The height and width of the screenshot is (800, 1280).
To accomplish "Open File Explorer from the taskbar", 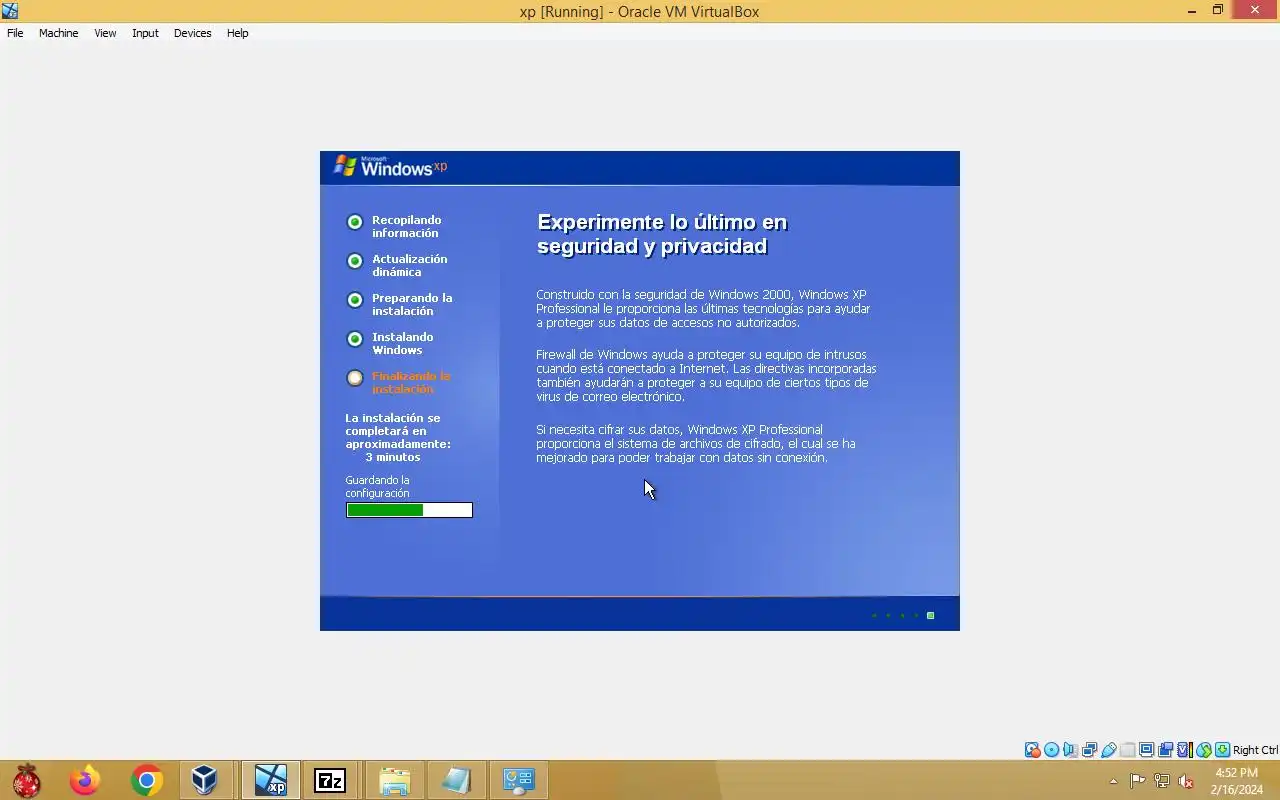I will click(x=395, y=780).
